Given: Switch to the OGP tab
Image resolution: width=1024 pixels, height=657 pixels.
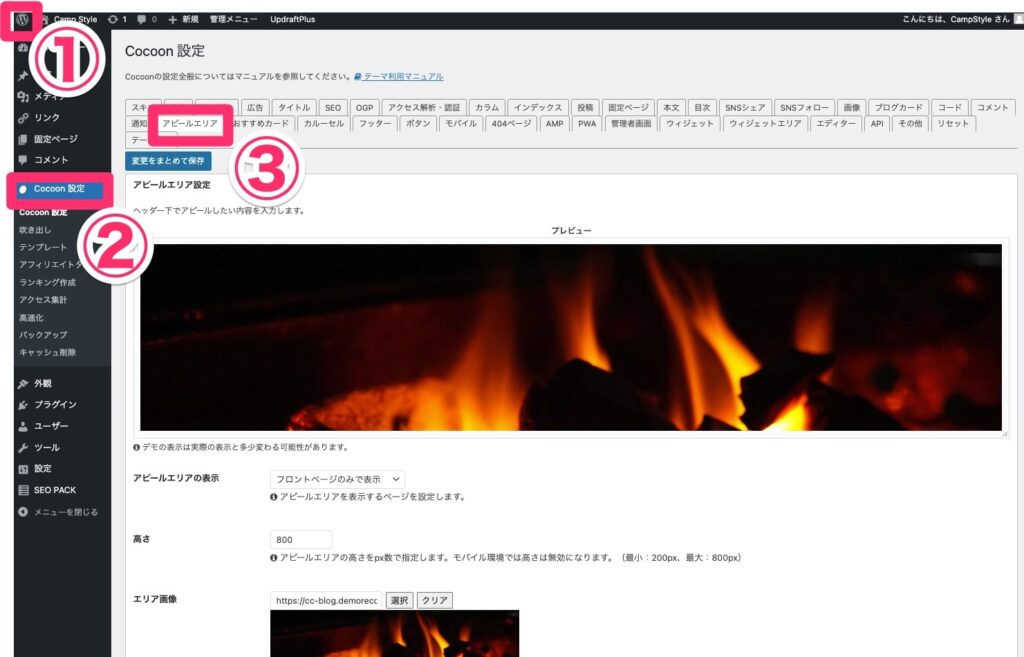Looking at the screenshot, I should click(364, 108).
